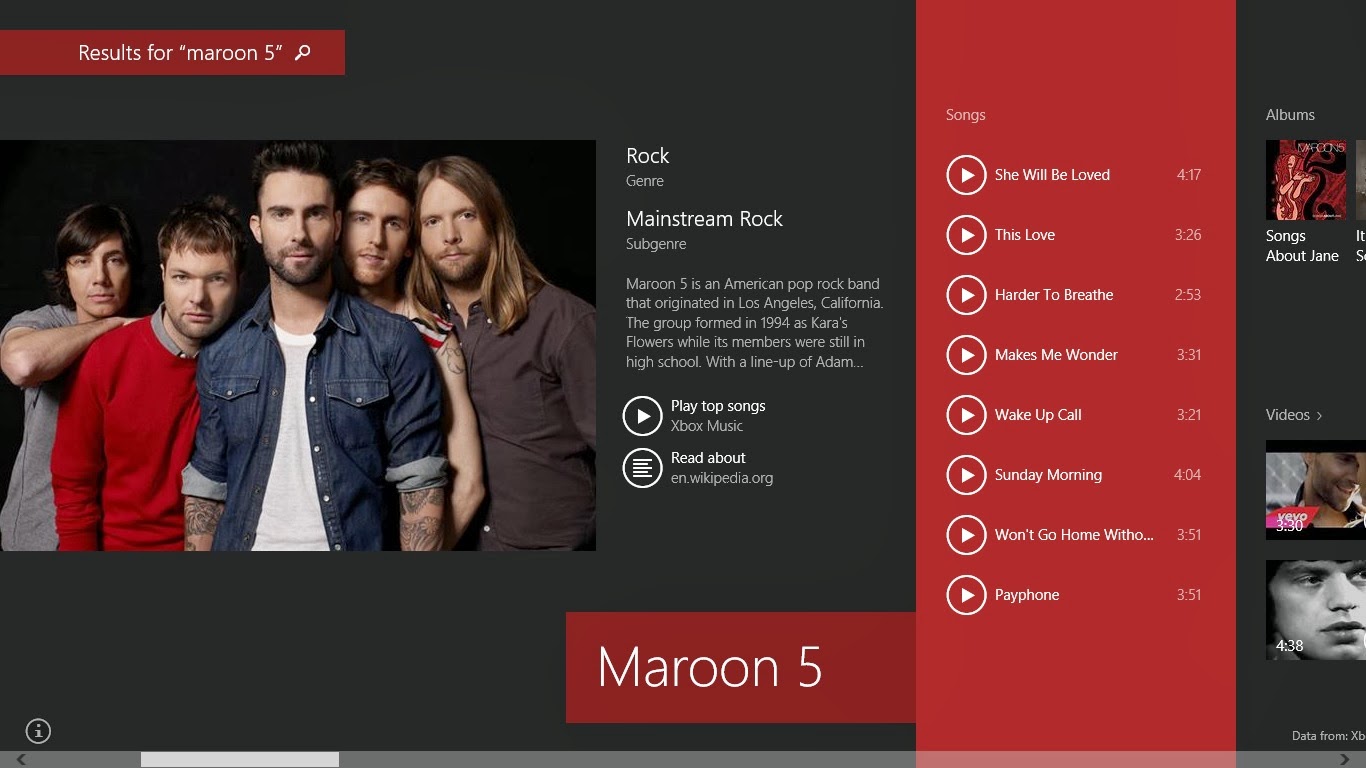Play the song She Will Be Loved
1366x768 pixels.
coord(966,175)
